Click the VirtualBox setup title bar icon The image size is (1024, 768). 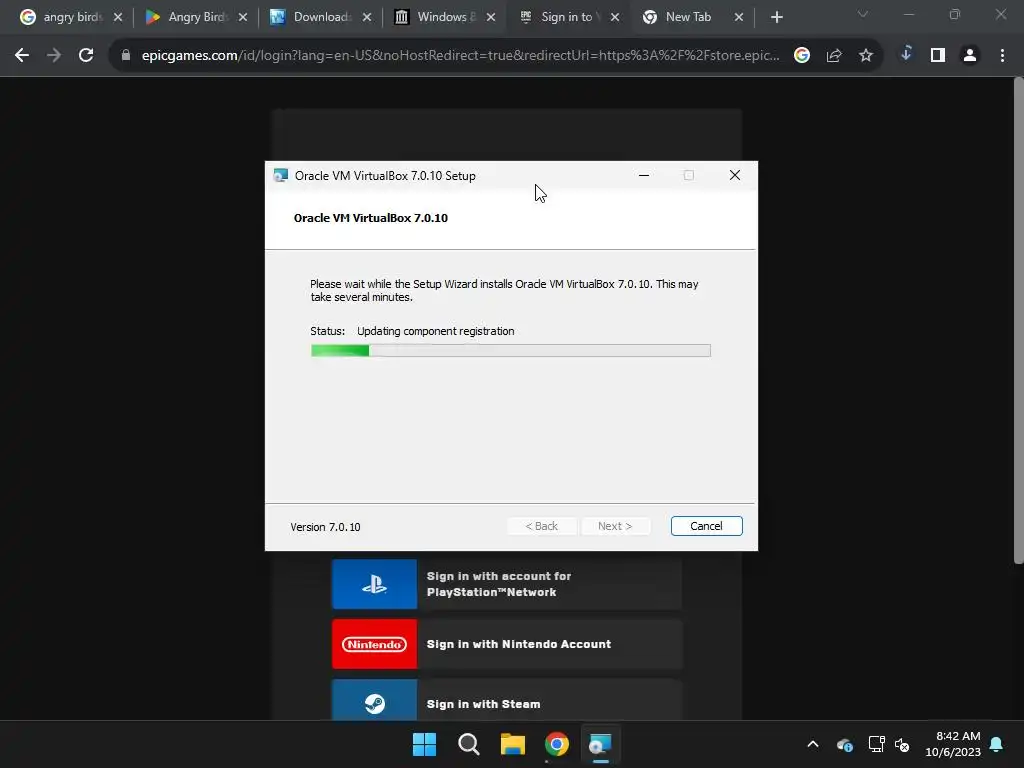pos(281,176)
